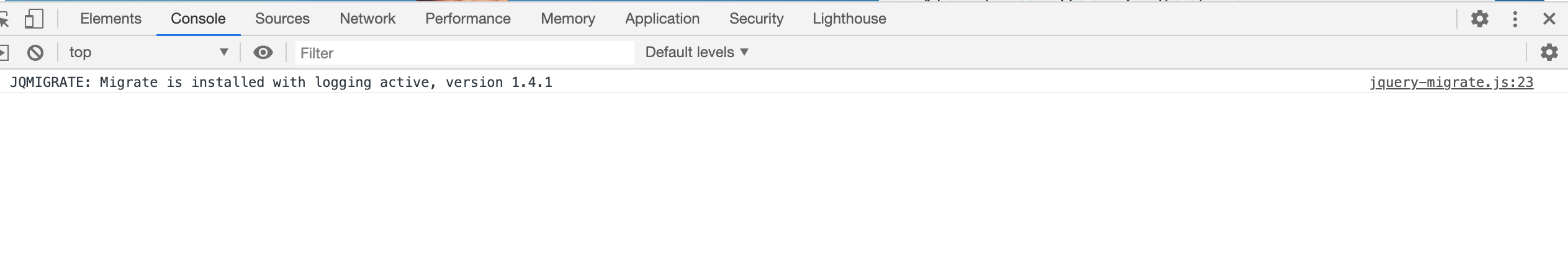Select the Lighthouse tab
Image resolution: width=1568 pixels, height=267 pixels.
[849, 19]
